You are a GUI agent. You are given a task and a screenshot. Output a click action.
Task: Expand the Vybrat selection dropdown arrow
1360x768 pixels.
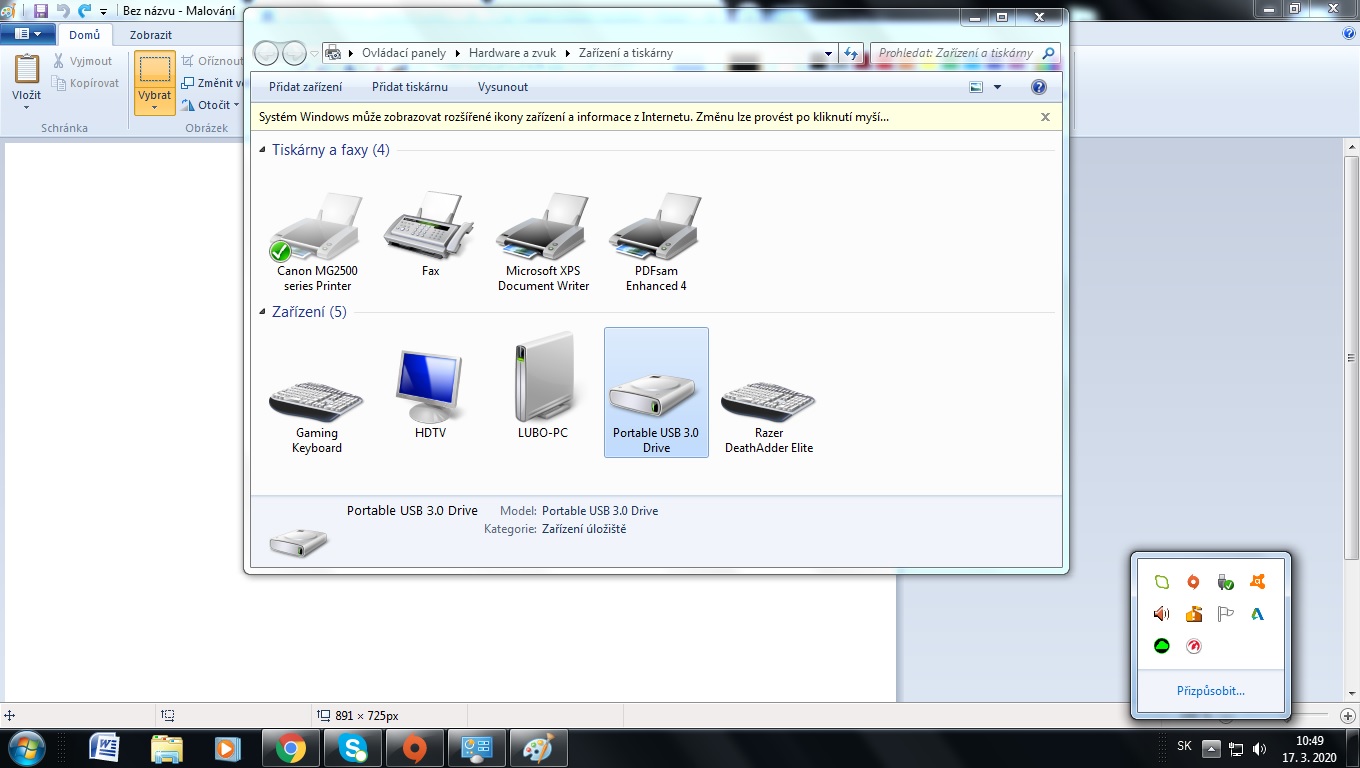155,108
